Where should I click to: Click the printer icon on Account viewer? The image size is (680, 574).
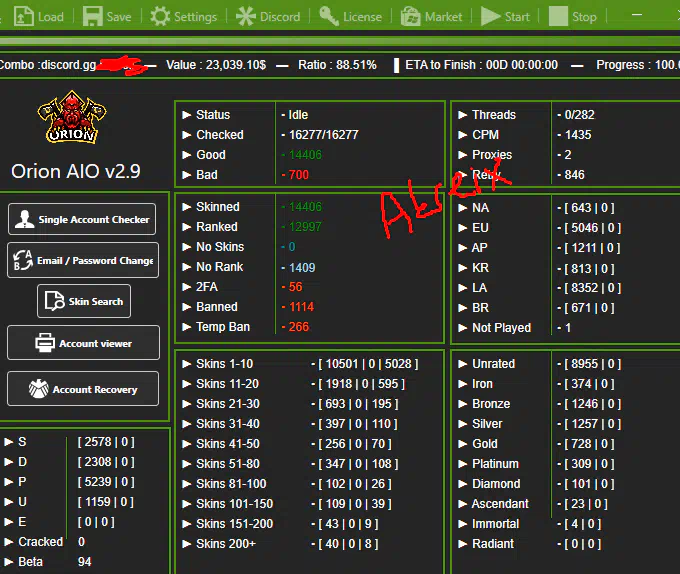[x=45, y=343]
